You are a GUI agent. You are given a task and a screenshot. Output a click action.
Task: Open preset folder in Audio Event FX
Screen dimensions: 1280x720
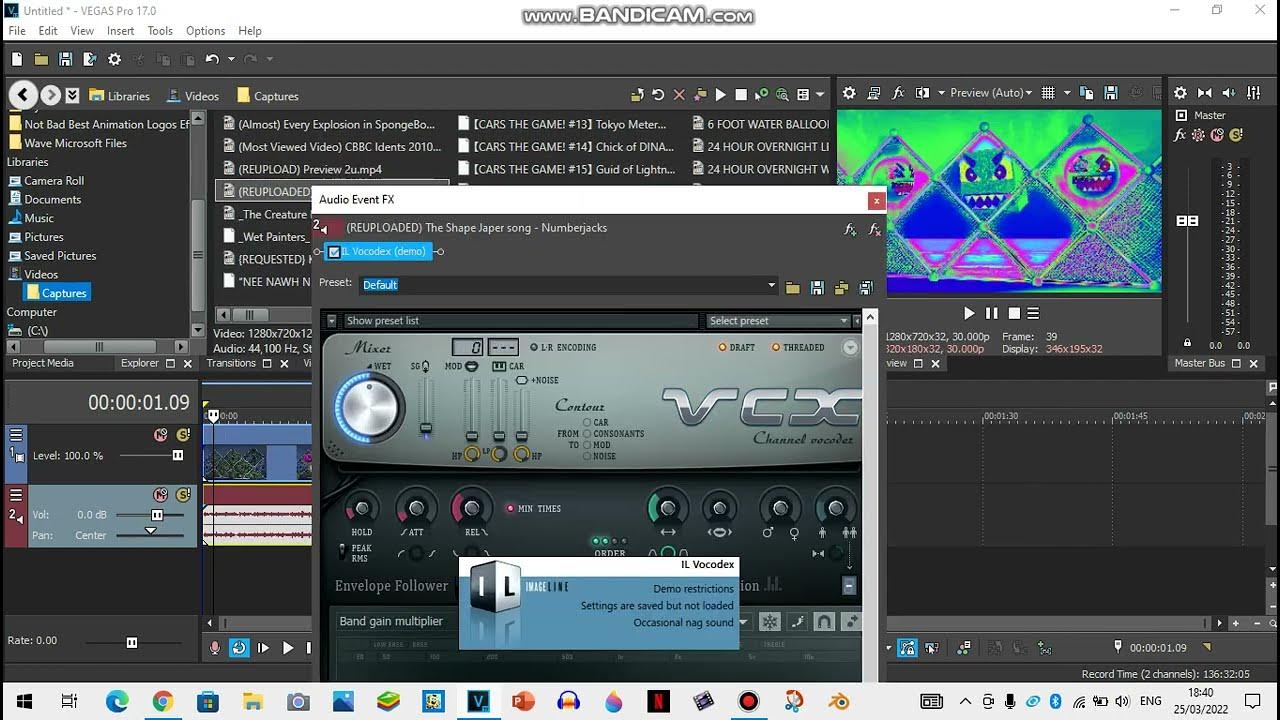(x=793, y=288)
